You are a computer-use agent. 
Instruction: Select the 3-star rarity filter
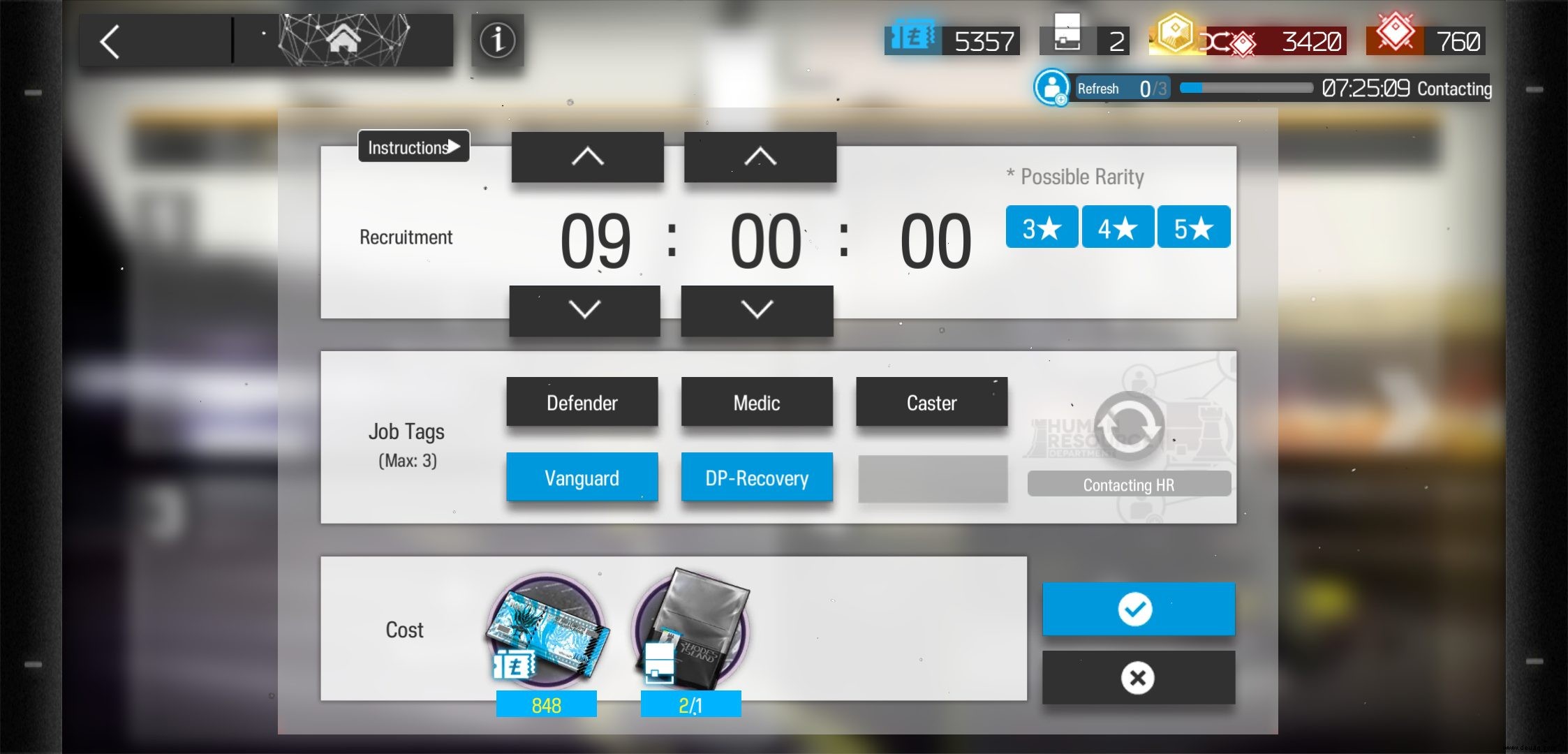pos(1043,229)
